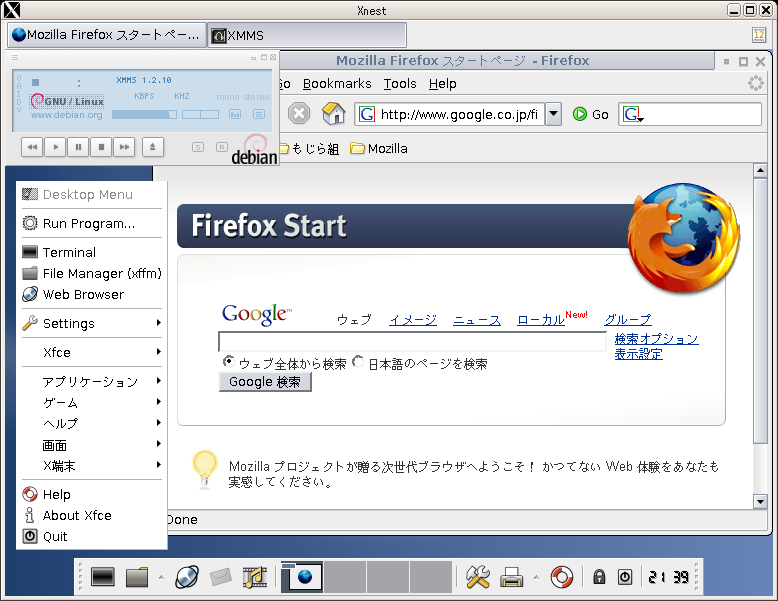
Task: Open settings tools icon on bottom panel
Action: (x=477, y=577)
